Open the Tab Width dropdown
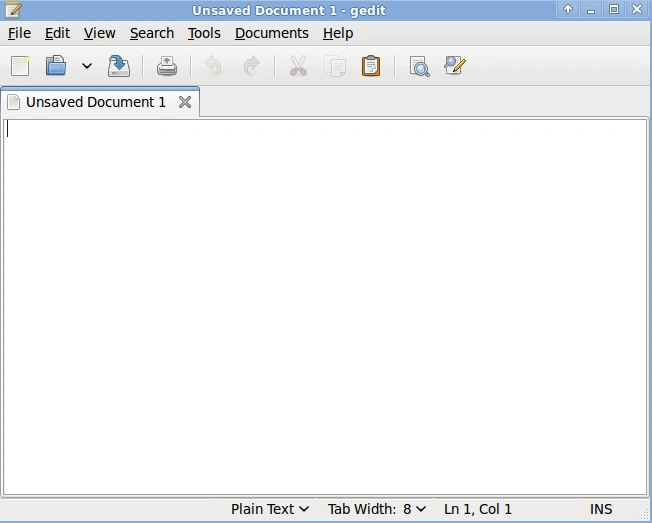Screen dimensions: 652x523 click(x=377, y=509)
